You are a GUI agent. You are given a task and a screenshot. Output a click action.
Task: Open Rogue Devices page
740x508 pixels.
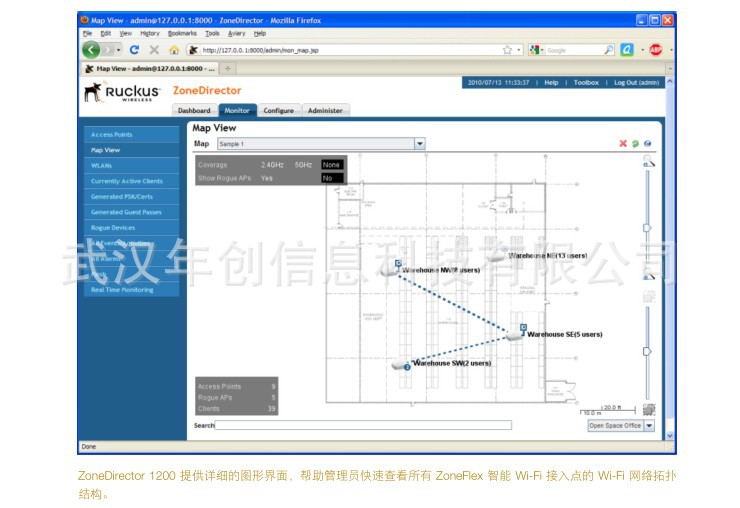pos(132,228)
